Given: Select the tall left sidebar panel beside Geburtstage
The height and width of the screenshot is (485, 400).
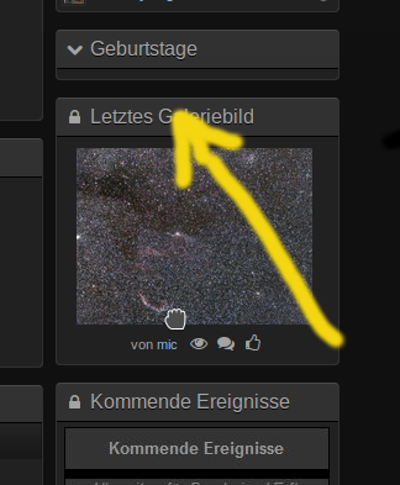Looking at the screenshot, I should pos(21,60).
